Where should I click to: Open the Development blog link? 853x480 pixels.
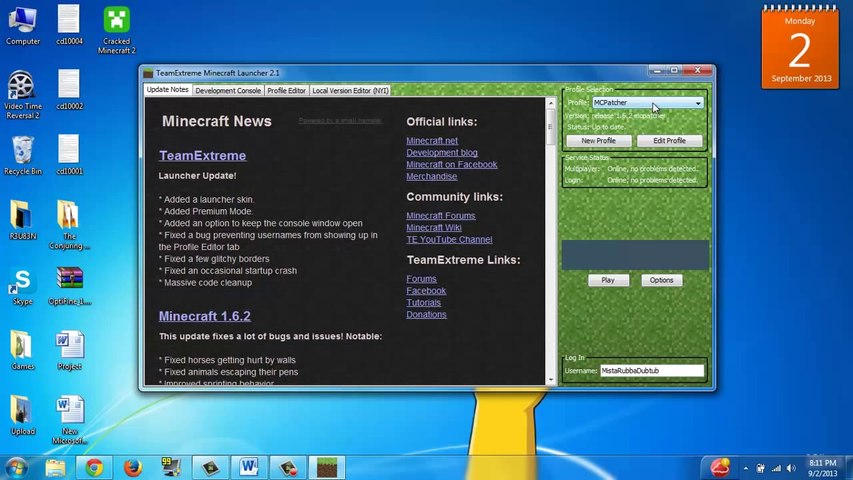442,153
